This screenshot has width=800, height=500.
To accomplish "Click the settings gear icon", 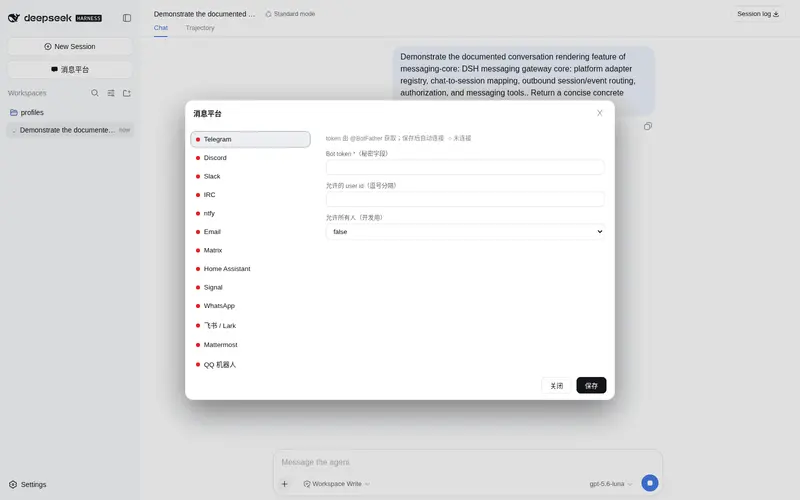I will tap(13, 484).
